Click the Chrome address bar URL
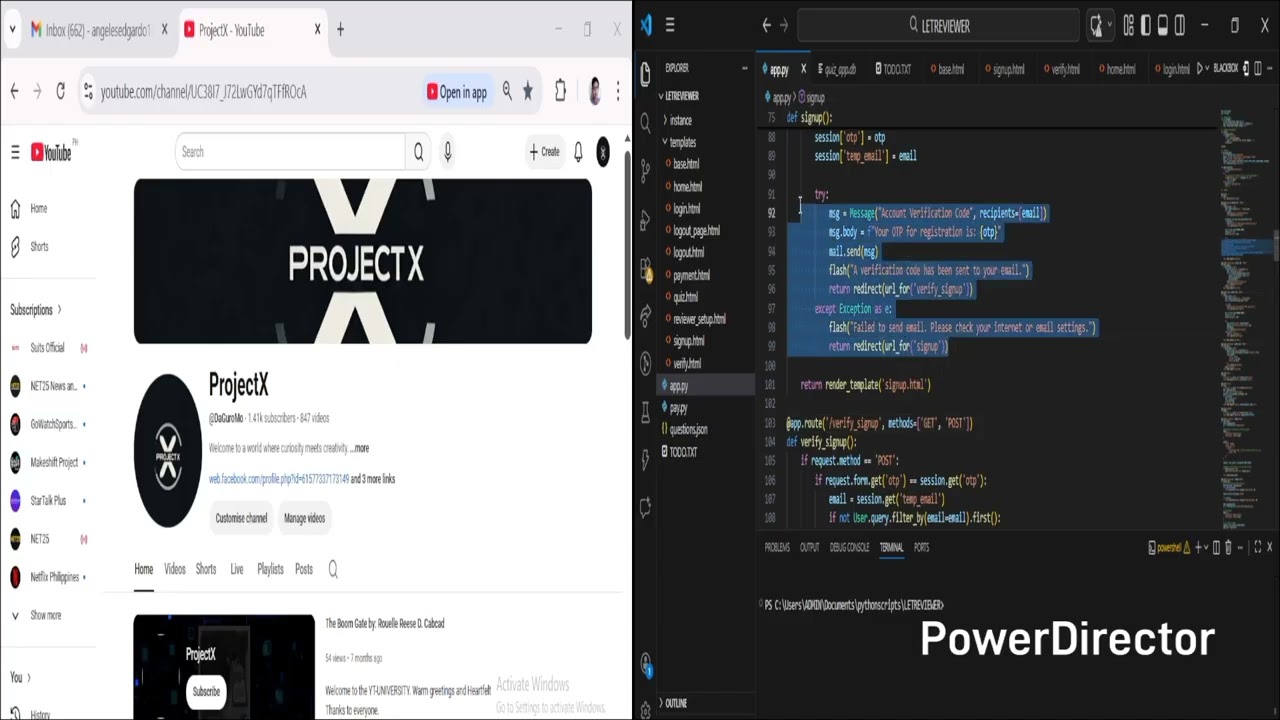 [x=203, y=92]
